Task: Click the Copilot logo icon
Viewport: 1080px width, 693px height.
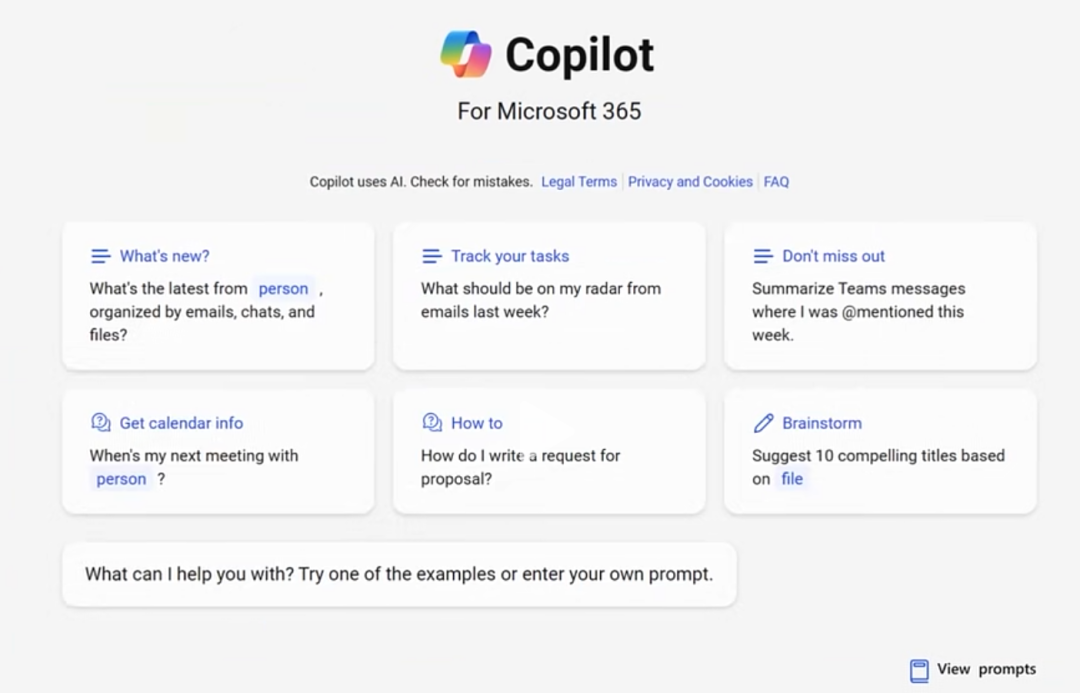Action: (466, 54)
